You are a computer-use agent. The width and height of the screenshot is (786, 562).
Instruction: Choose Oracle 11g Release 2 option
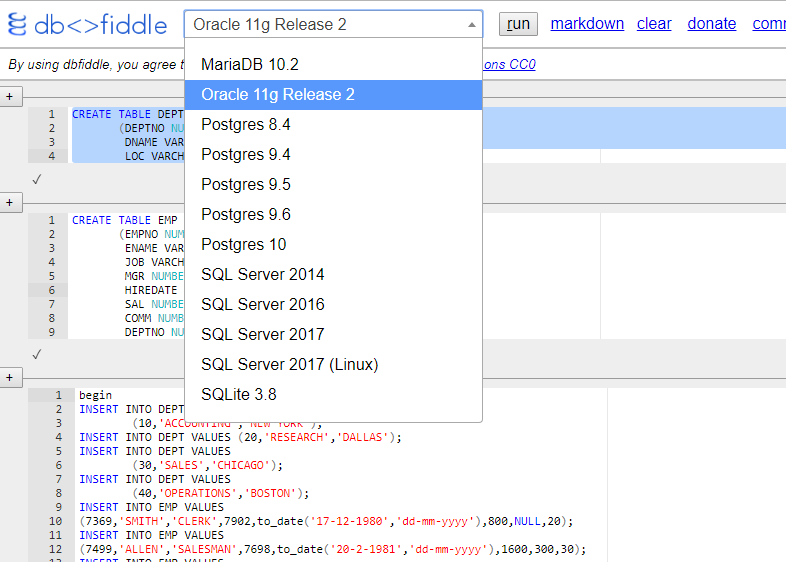(333, 95)
